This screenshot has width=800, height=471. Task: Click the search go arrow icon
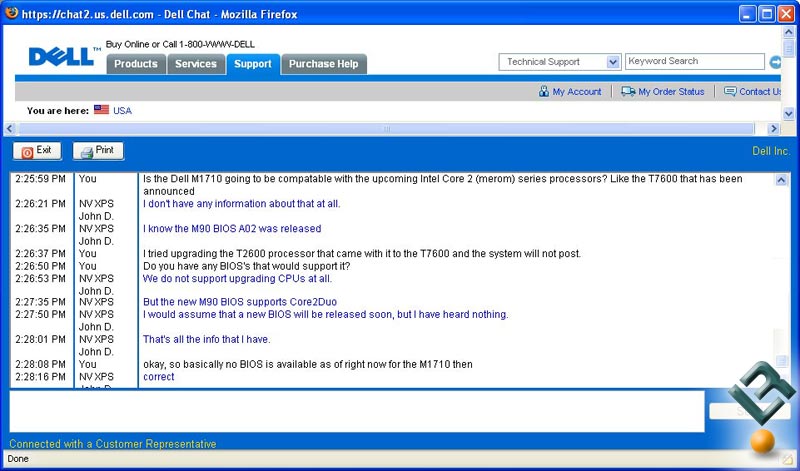774,62
